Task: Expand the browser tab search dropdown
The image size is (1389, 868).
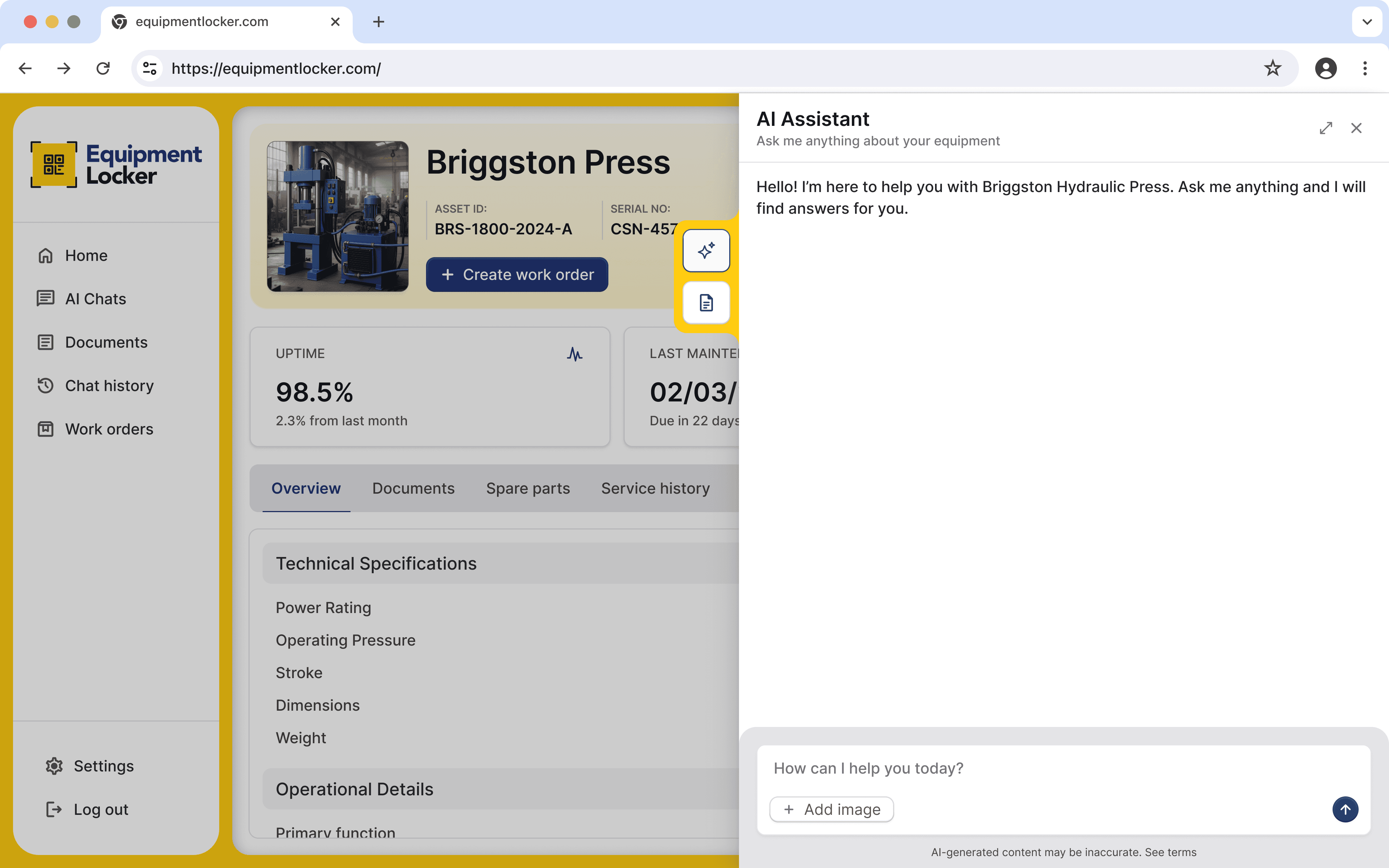Action: coord(1367,22)
